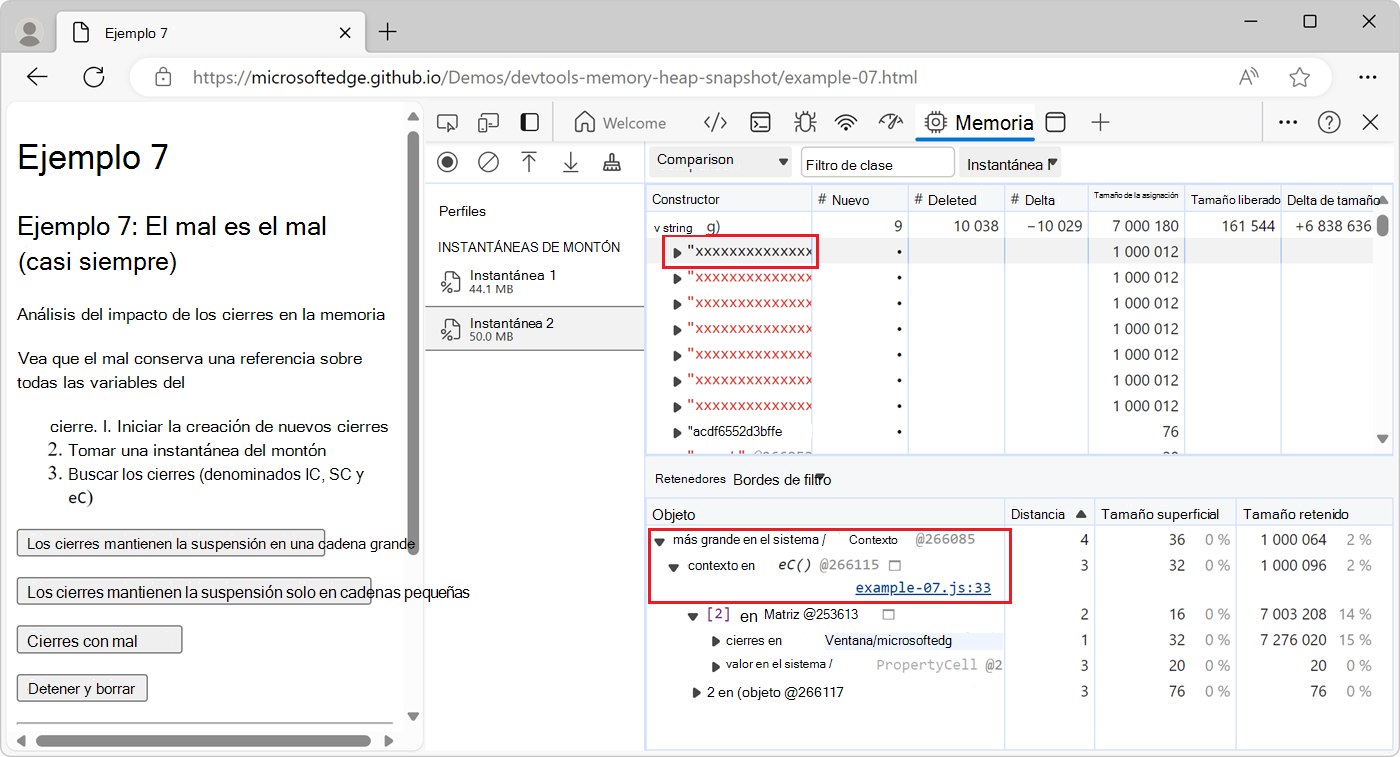Viewport: 1400px width, 757px height.
Task: Click the load profile upload icon
Action: (x=529, y=162)
